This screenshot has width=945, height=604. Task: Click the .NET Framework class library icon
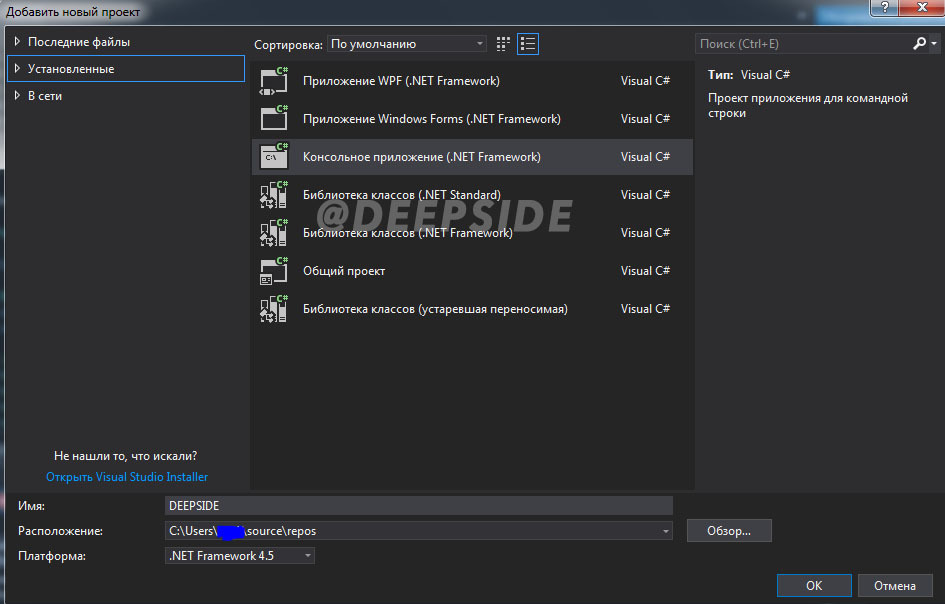[273, 233]
